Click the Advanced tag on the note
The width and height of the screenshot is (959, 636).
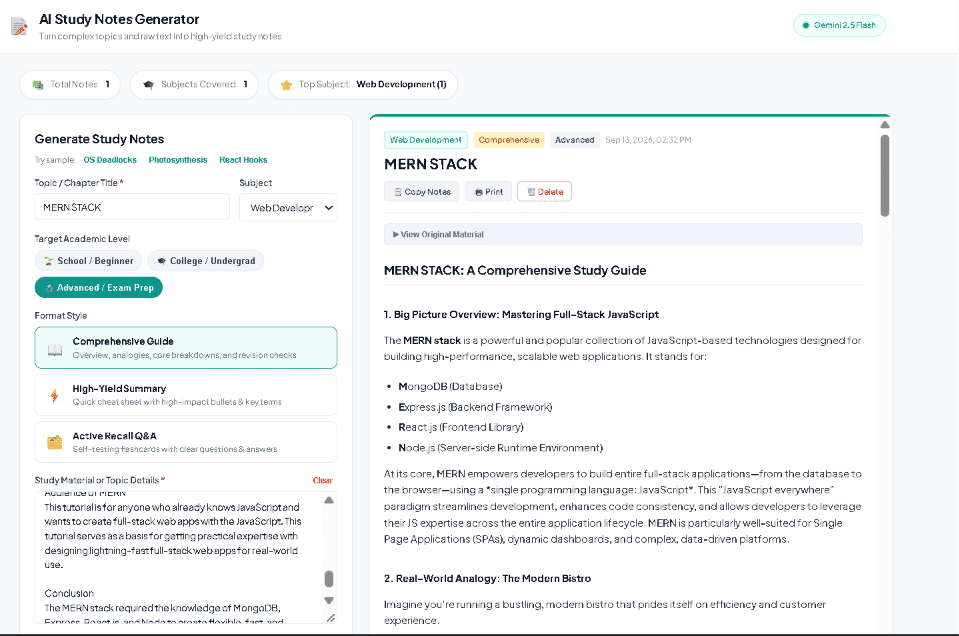[x=574, y=140]
